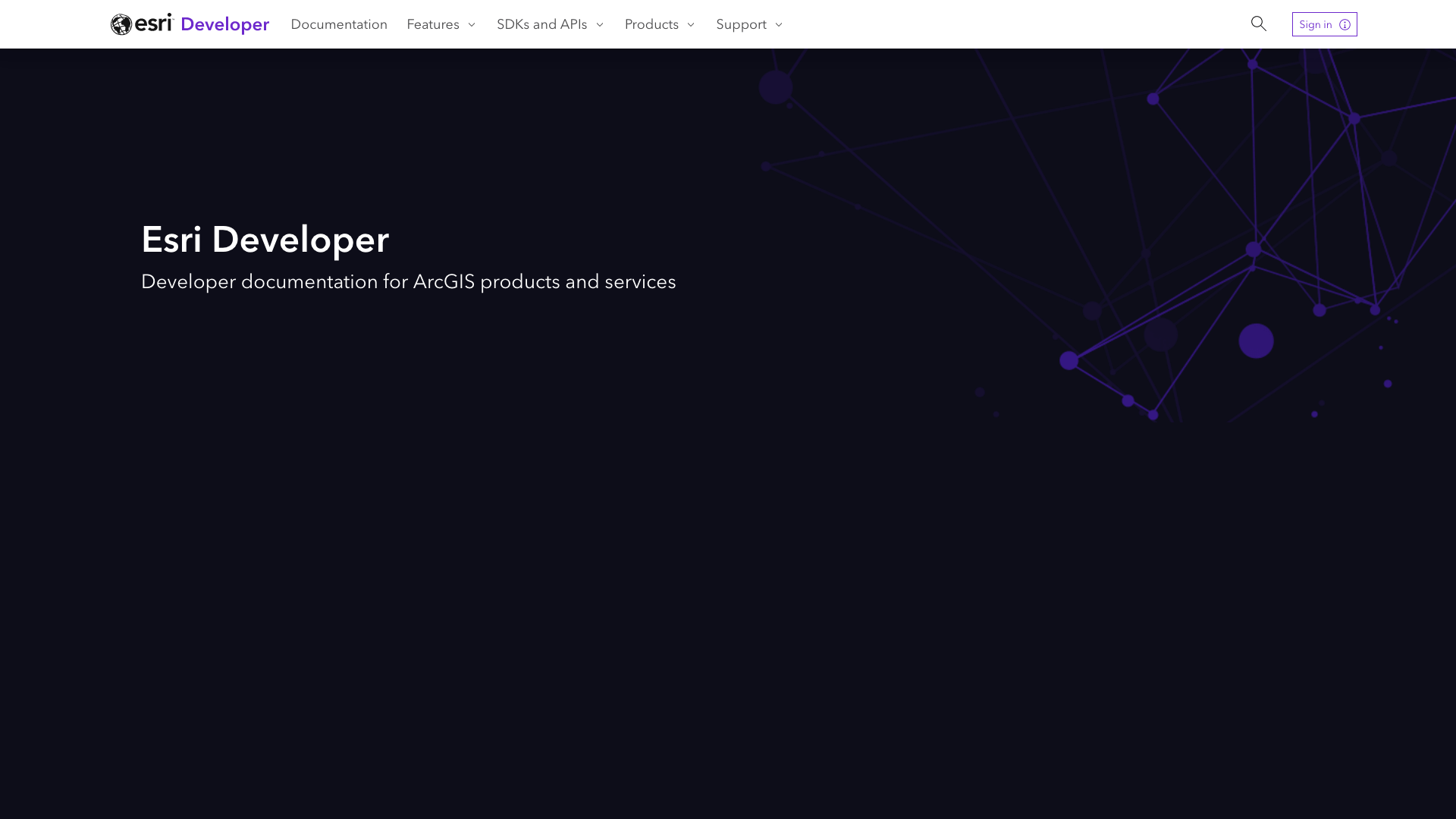Open the Products dropdown menu

coord(651,24)
